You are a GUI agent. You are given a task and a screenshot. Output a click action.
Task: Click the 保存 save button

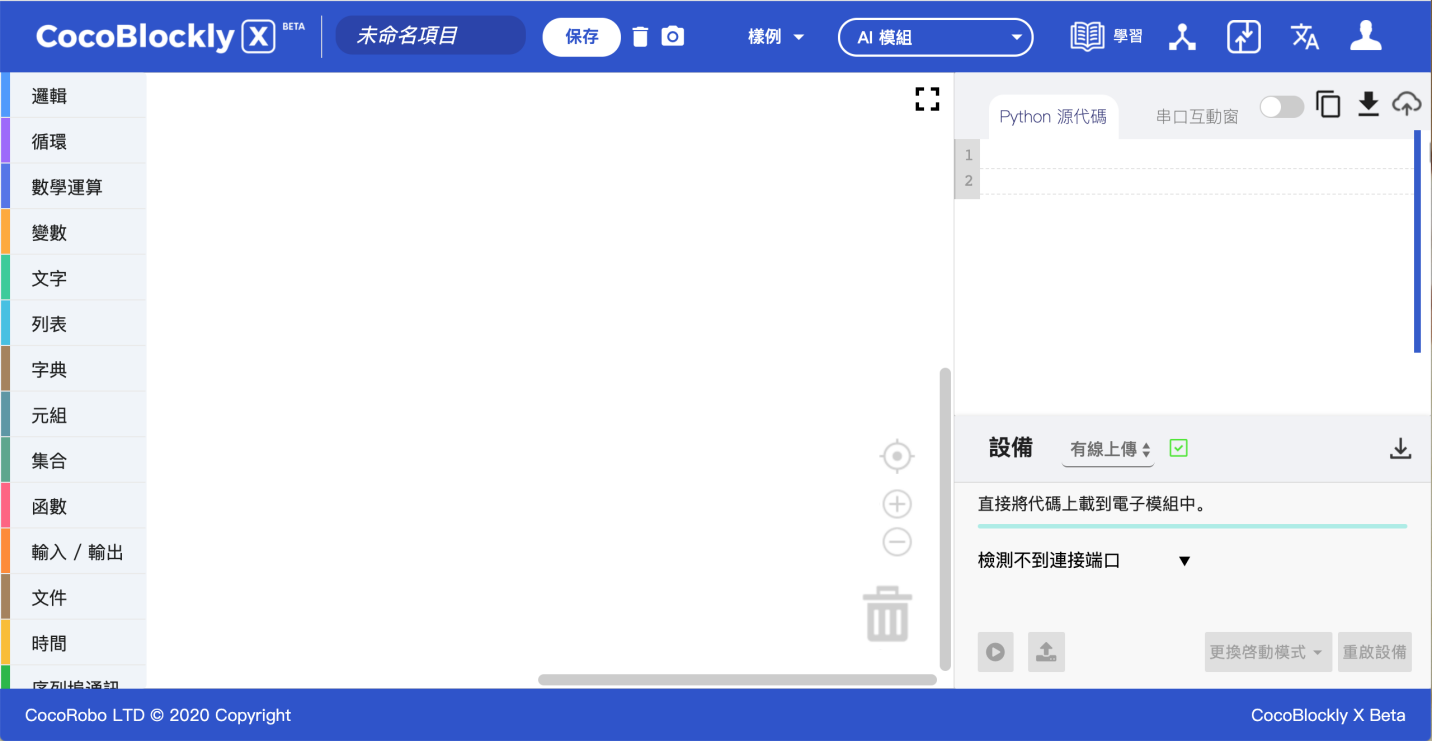pyautogui.click(x=582, y=37)
